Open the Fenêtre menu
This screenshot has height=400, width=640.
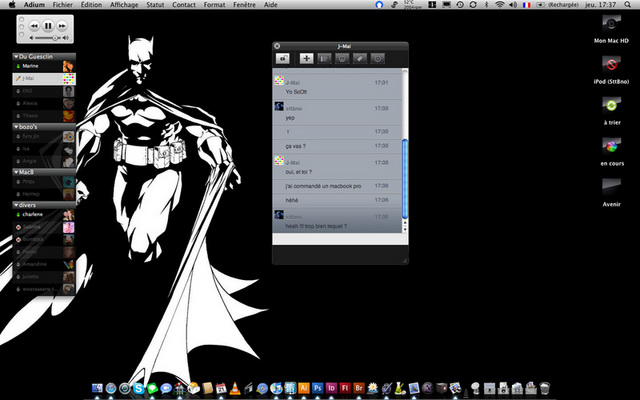point(244,5)
